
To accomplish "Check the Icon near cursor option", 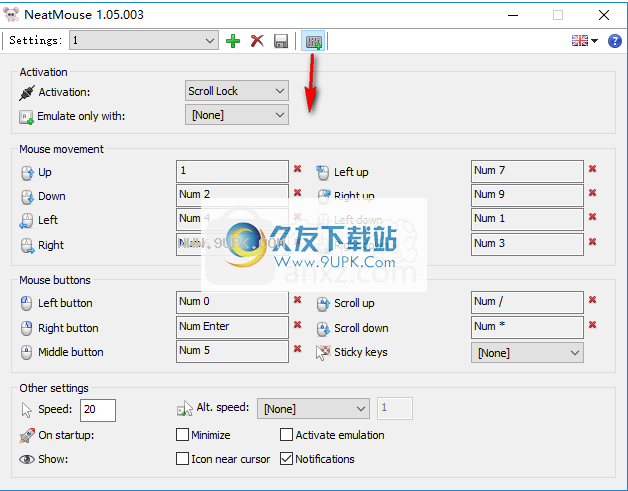I will [x=182, y=459].
